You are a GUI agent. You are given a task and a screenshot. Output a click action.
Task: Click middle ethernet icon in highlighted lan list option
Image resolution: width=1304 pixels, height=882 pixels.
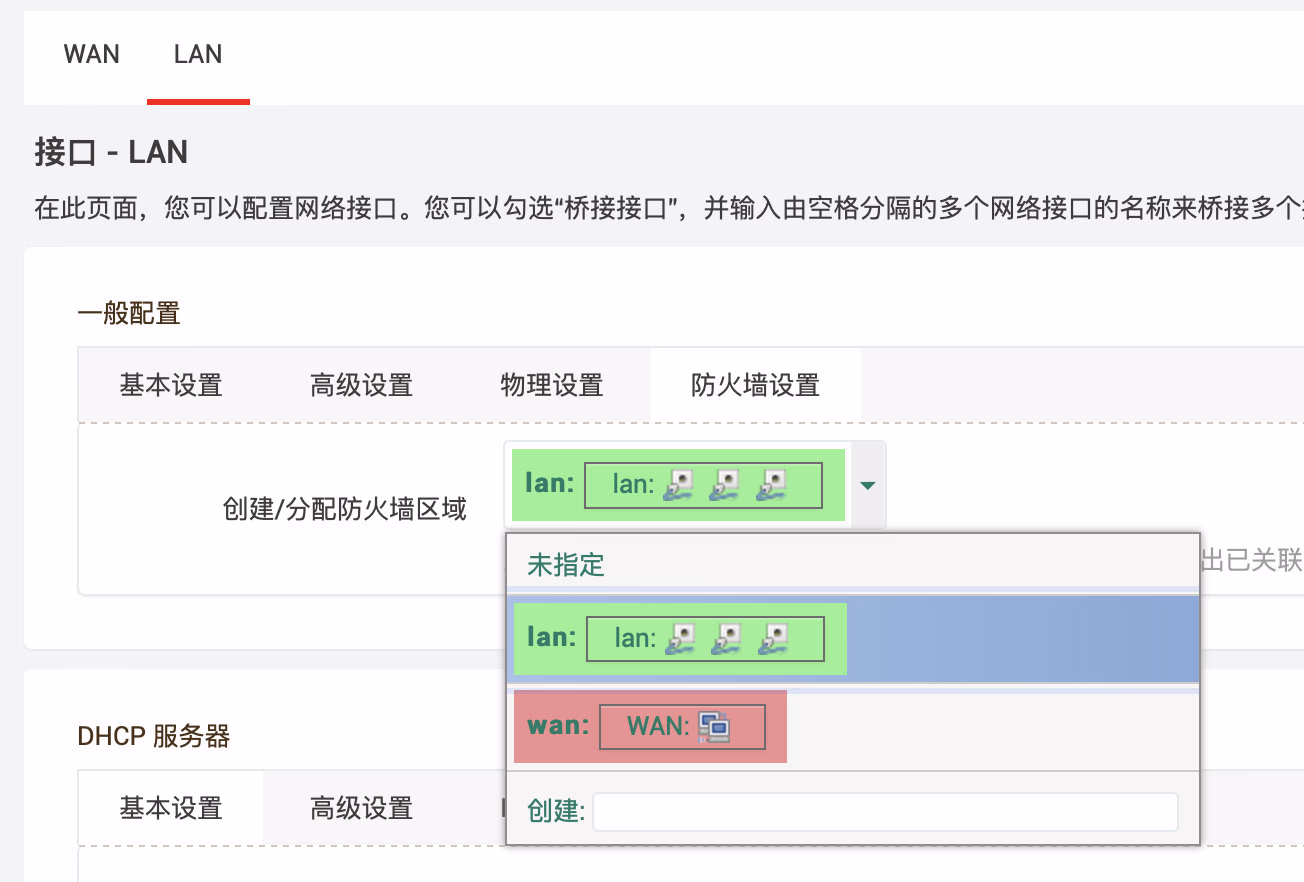[x=727, y=639]
